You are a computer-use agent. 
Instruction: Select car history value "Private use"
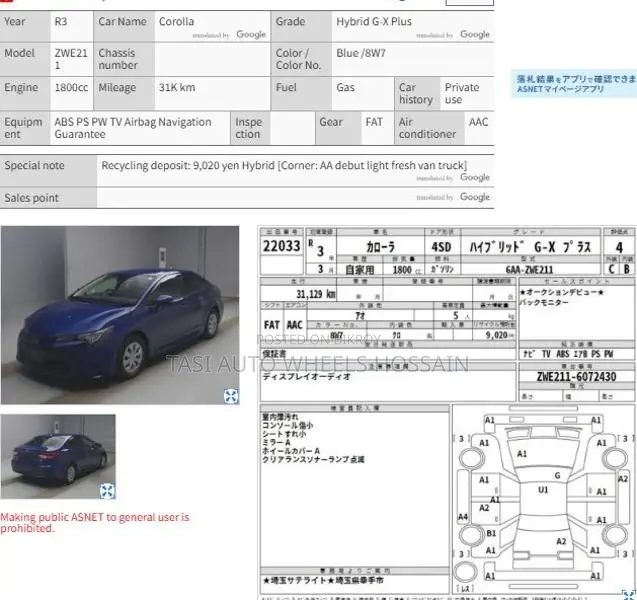pos(462,93)
